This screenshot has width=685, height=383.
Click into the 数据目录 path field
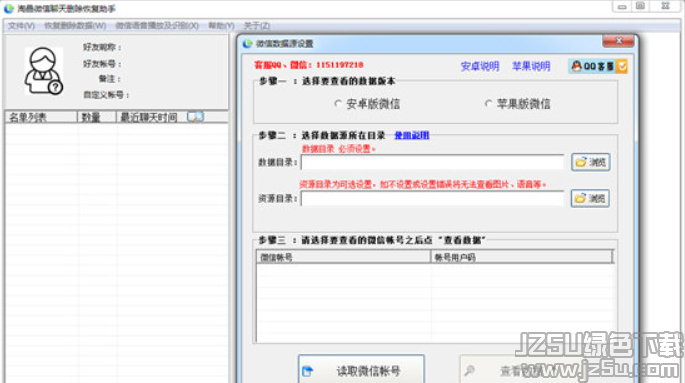[432, 162]
